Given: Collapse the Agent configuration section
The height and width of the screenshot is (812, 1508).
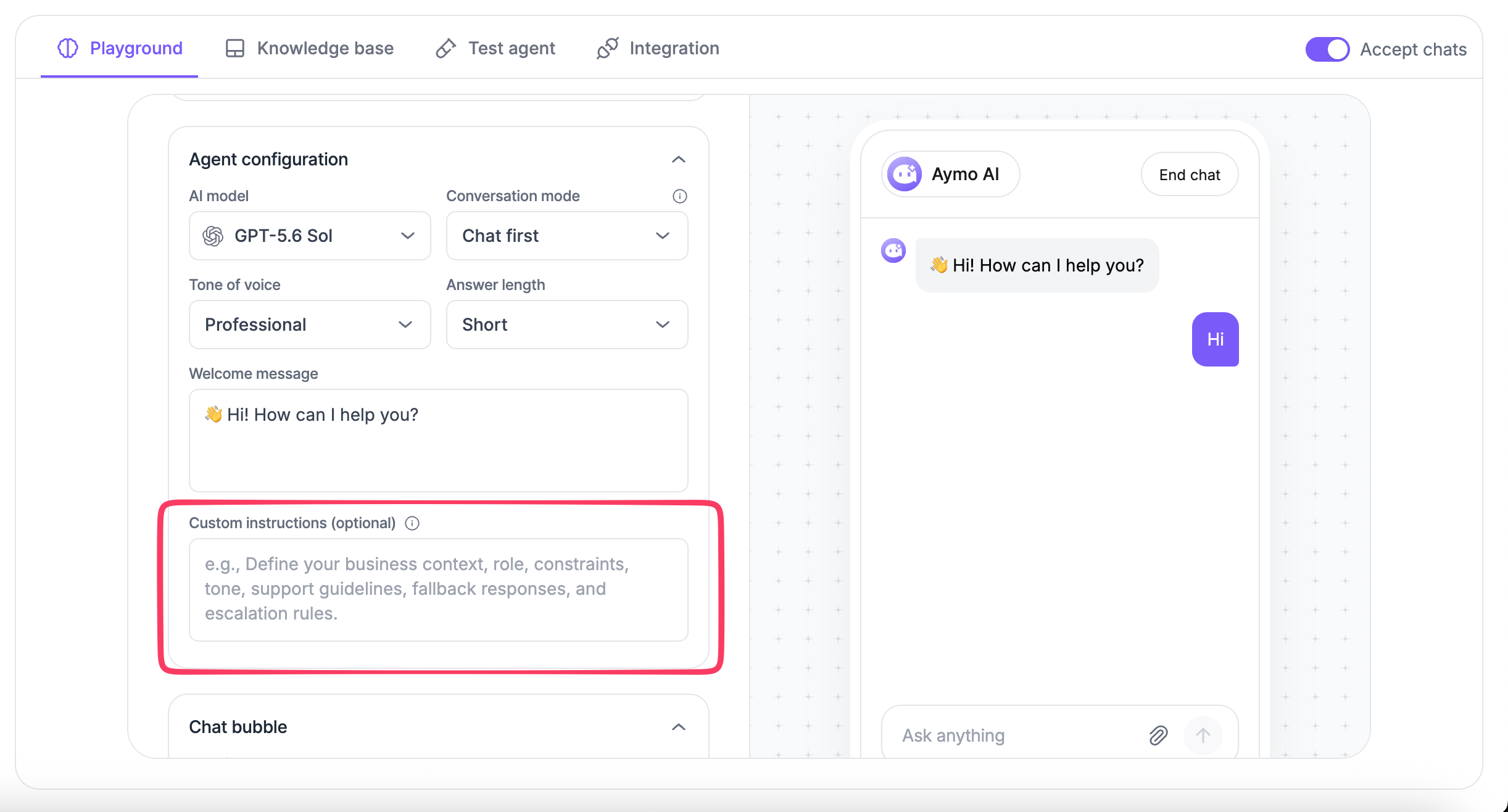Looking at the screenshot, I should [679, 159].
